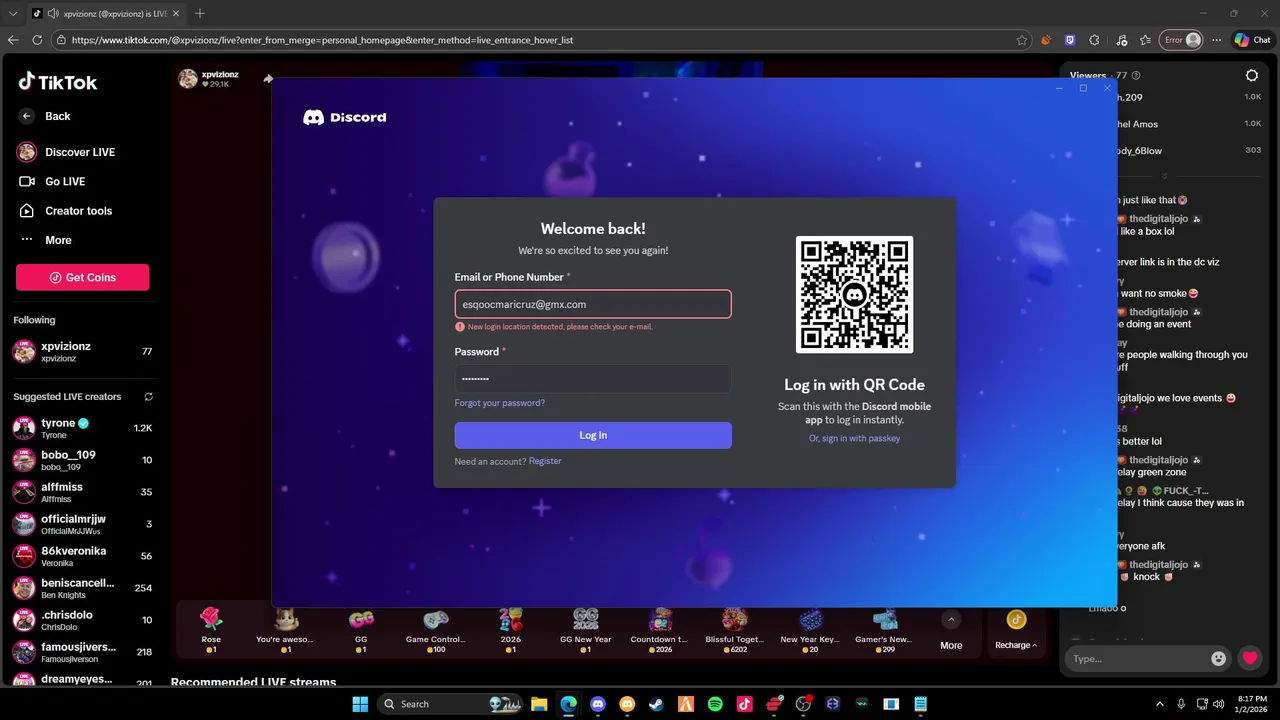The width and height of the screenshot is (1280, 720).
Task: Click the Recharge coins button
Action: [1016, 631]
